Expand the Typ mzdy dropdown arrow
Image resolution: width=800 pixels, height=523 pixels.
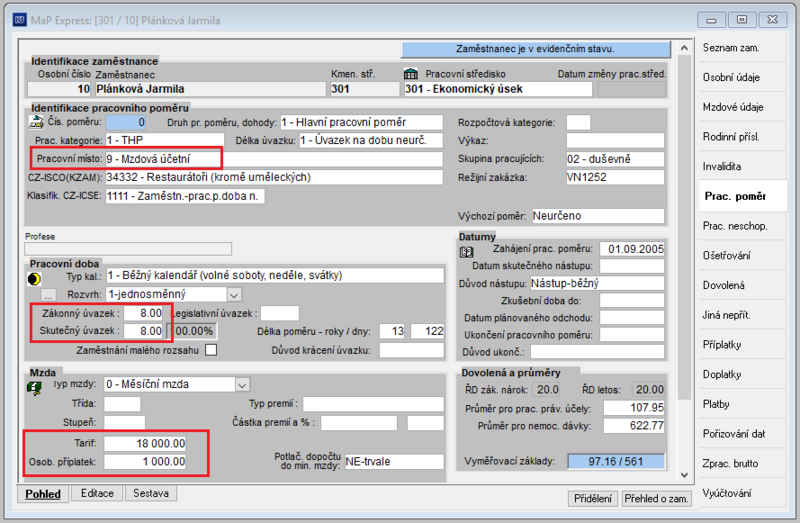point(242,385)
